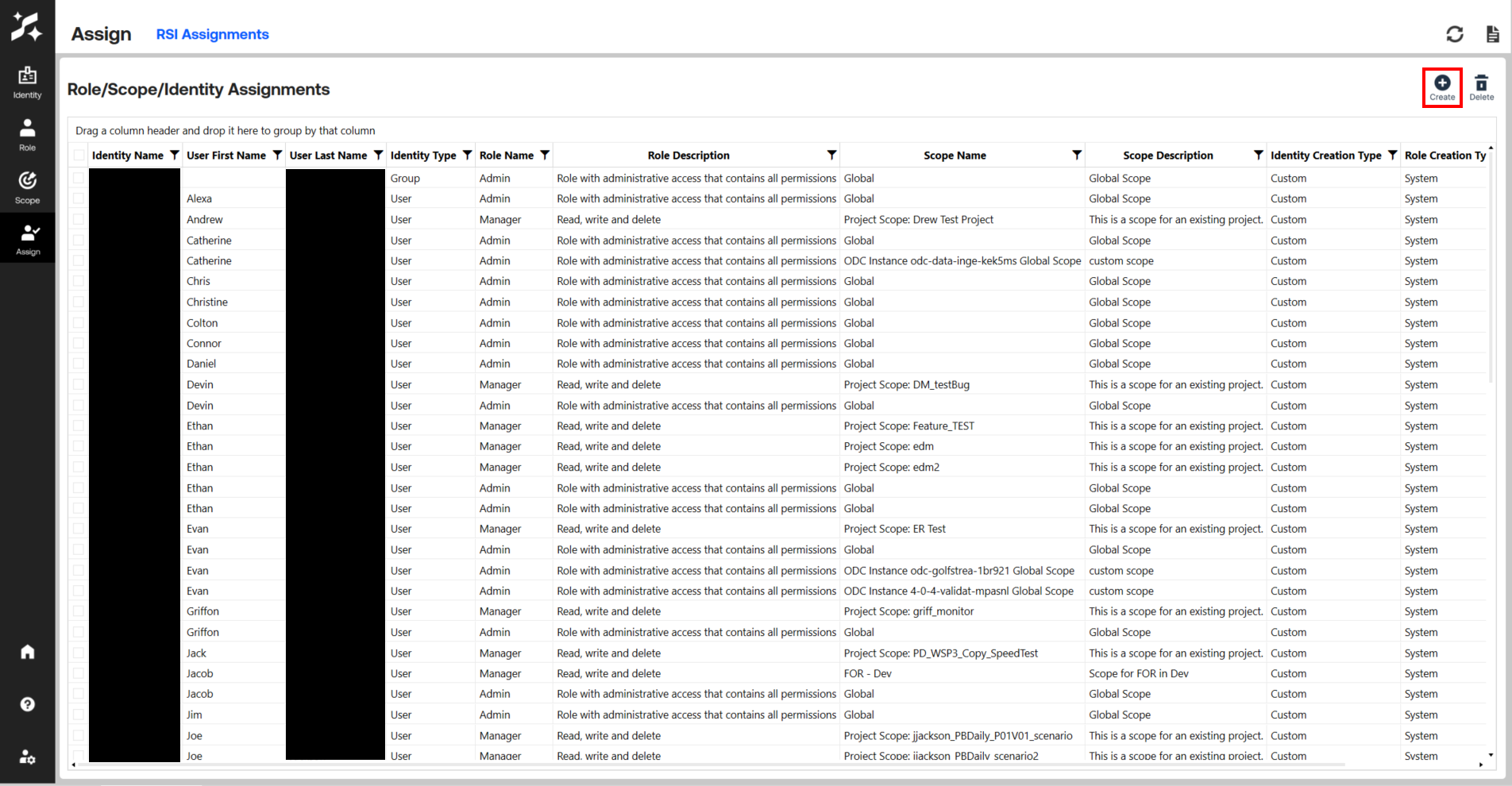Click the "Group" identity type cell
Viewport: 1512px width, 786px height.
coord(430,178)
